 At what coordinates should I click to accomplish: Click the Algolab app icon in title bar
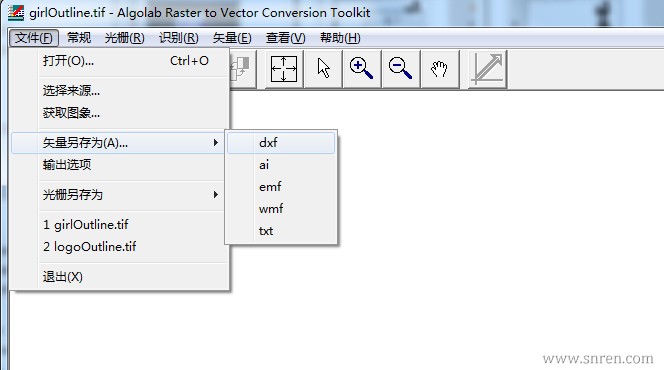pyautogui.click(x=16, y=12)
